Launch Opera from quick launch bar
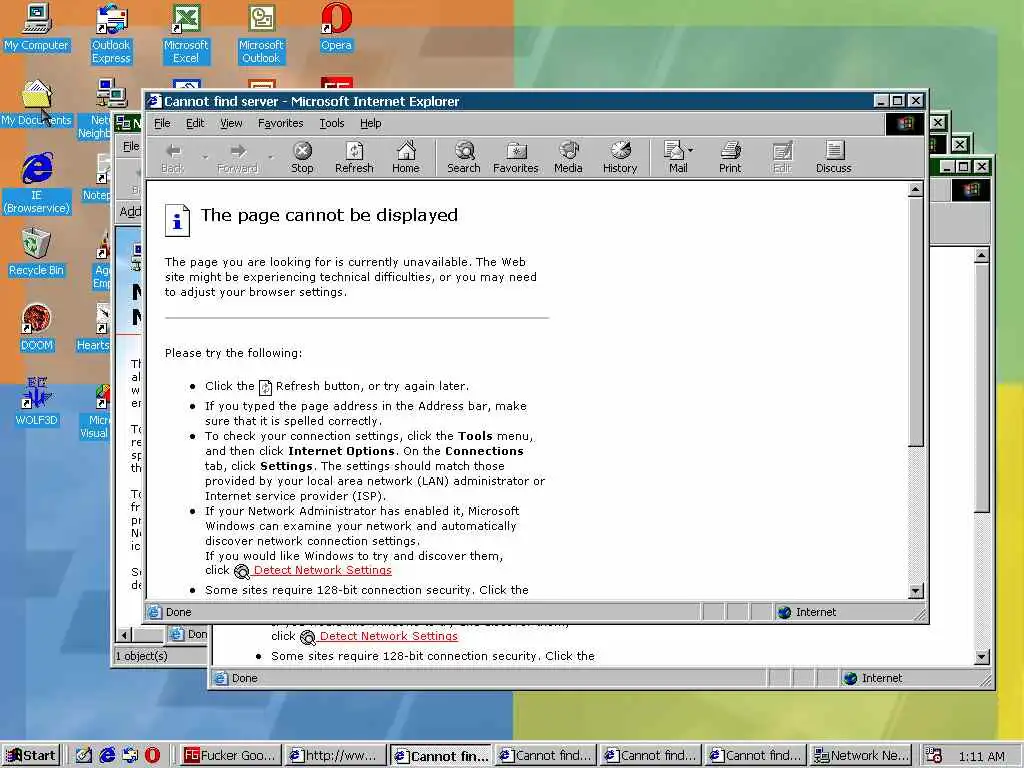1024x768 pixels. [152, 755]
